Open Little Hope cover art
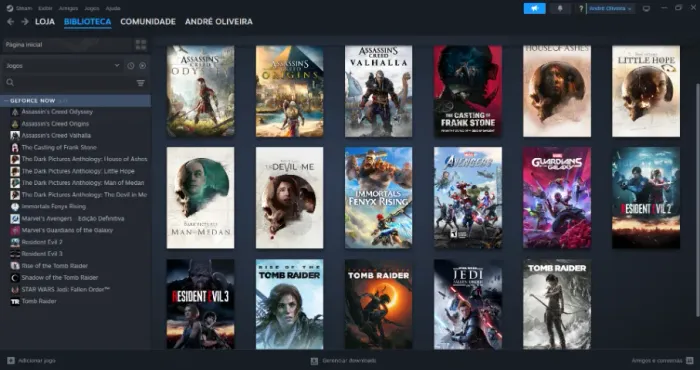The image size is (700, 370). point(646,91)
